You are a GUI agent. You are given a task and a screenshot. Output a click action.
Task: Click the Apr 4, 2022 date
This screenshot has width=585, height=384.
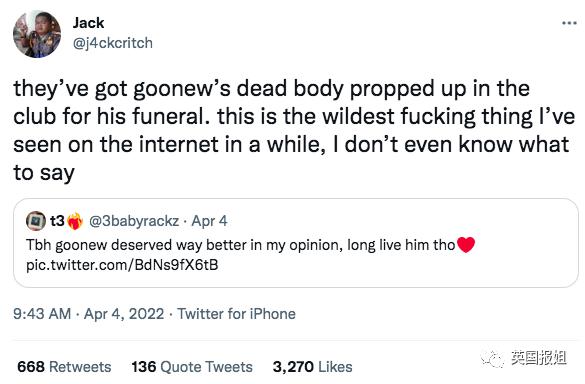click(124, 314)
